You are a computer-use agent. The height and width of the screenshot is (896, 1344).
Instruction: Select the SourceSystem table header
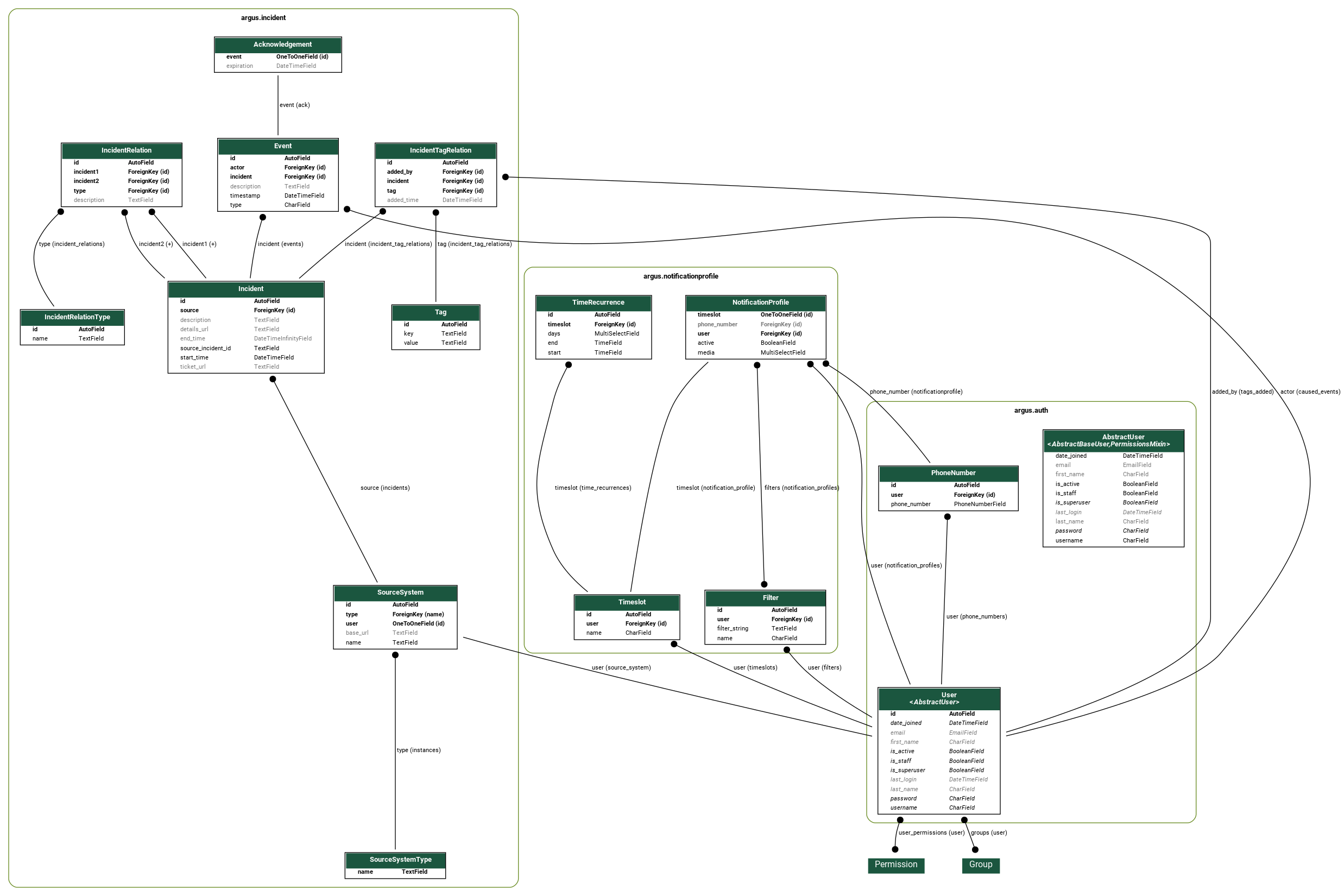pos(395,592)
